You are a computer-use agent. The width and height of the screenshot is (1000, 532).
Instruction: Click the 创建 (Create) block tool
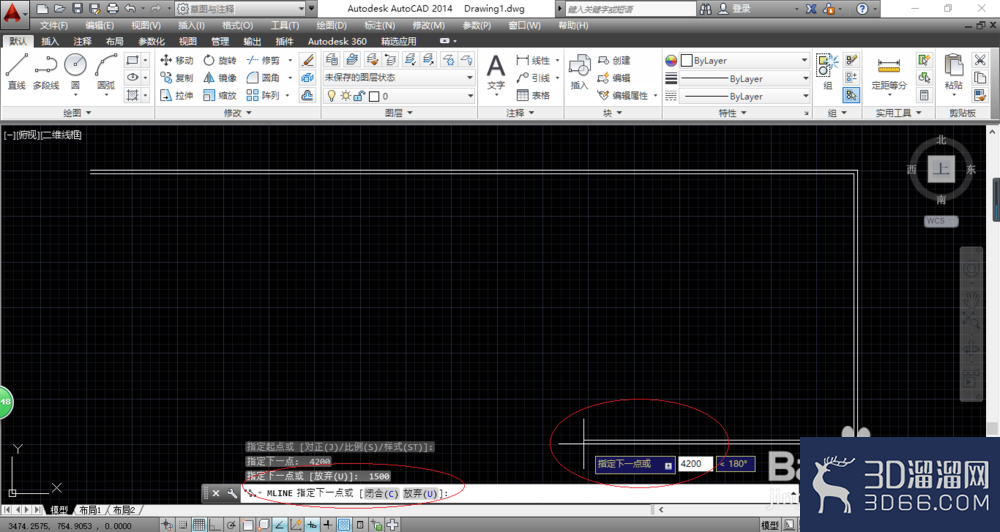614,60
